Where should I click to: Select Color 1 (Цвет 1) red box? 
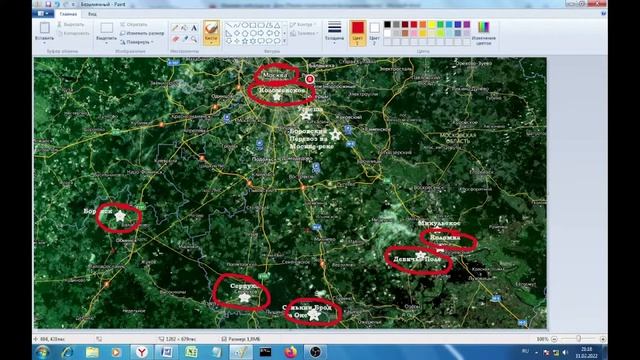click(358, 32)
